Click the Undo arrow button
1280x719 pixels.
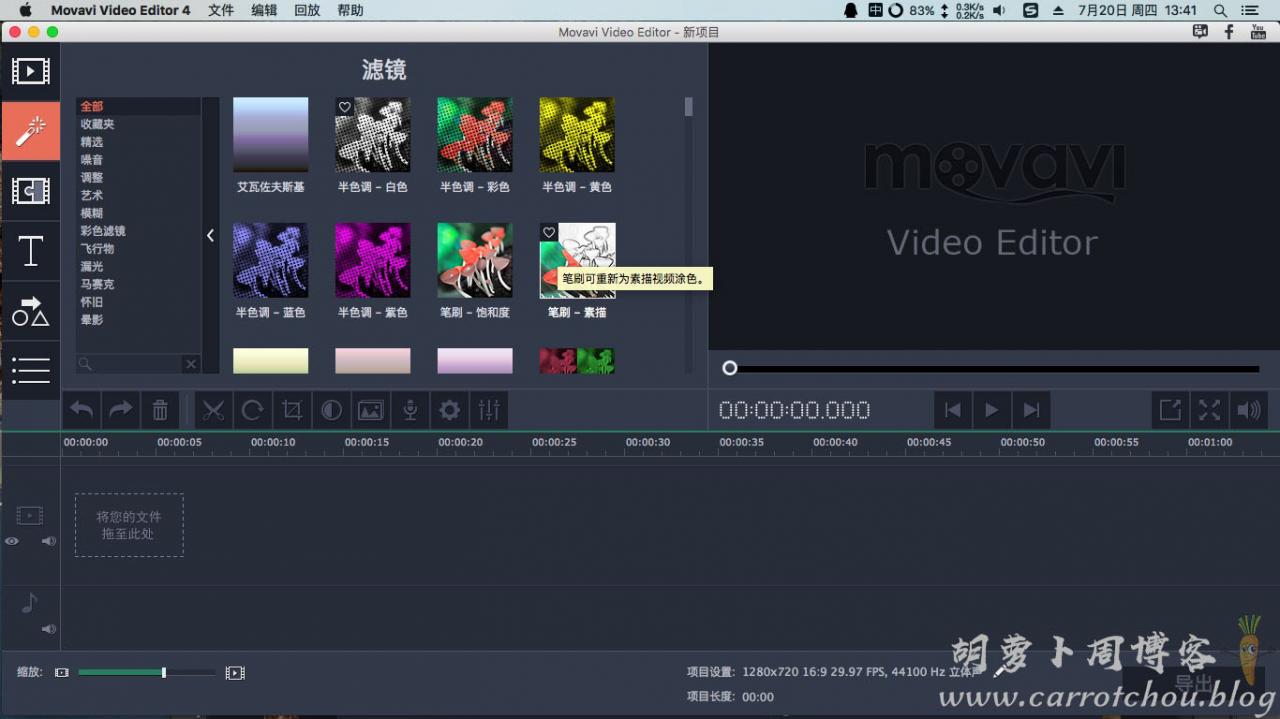(81, 410)
